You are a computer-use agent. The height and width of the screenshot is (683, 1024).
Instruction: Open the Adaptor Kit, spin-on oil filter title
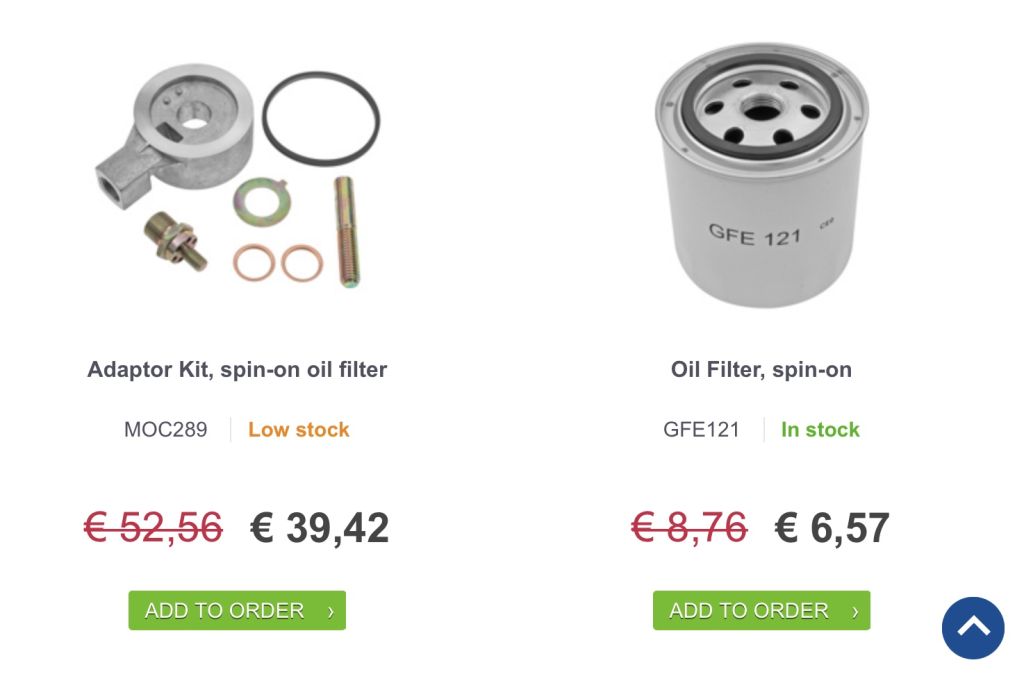click(237, 370)
